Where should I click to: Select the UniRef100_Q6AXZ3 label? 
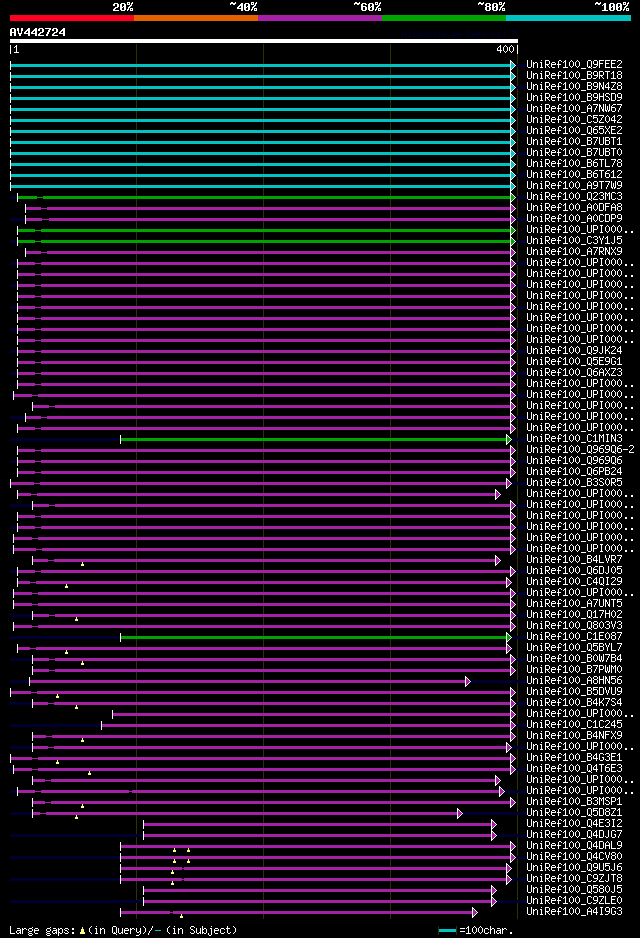coord(574,372)
